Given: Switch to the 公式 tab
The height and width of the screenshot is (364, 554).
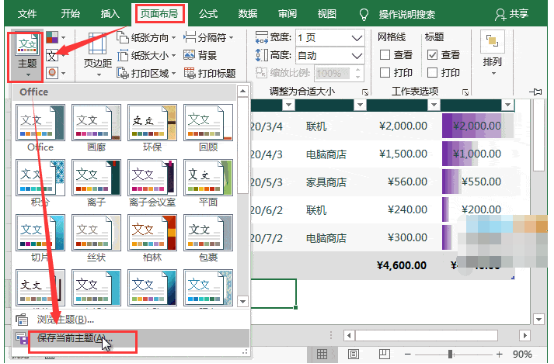Looking at the screenshot, I should point(208,14).
